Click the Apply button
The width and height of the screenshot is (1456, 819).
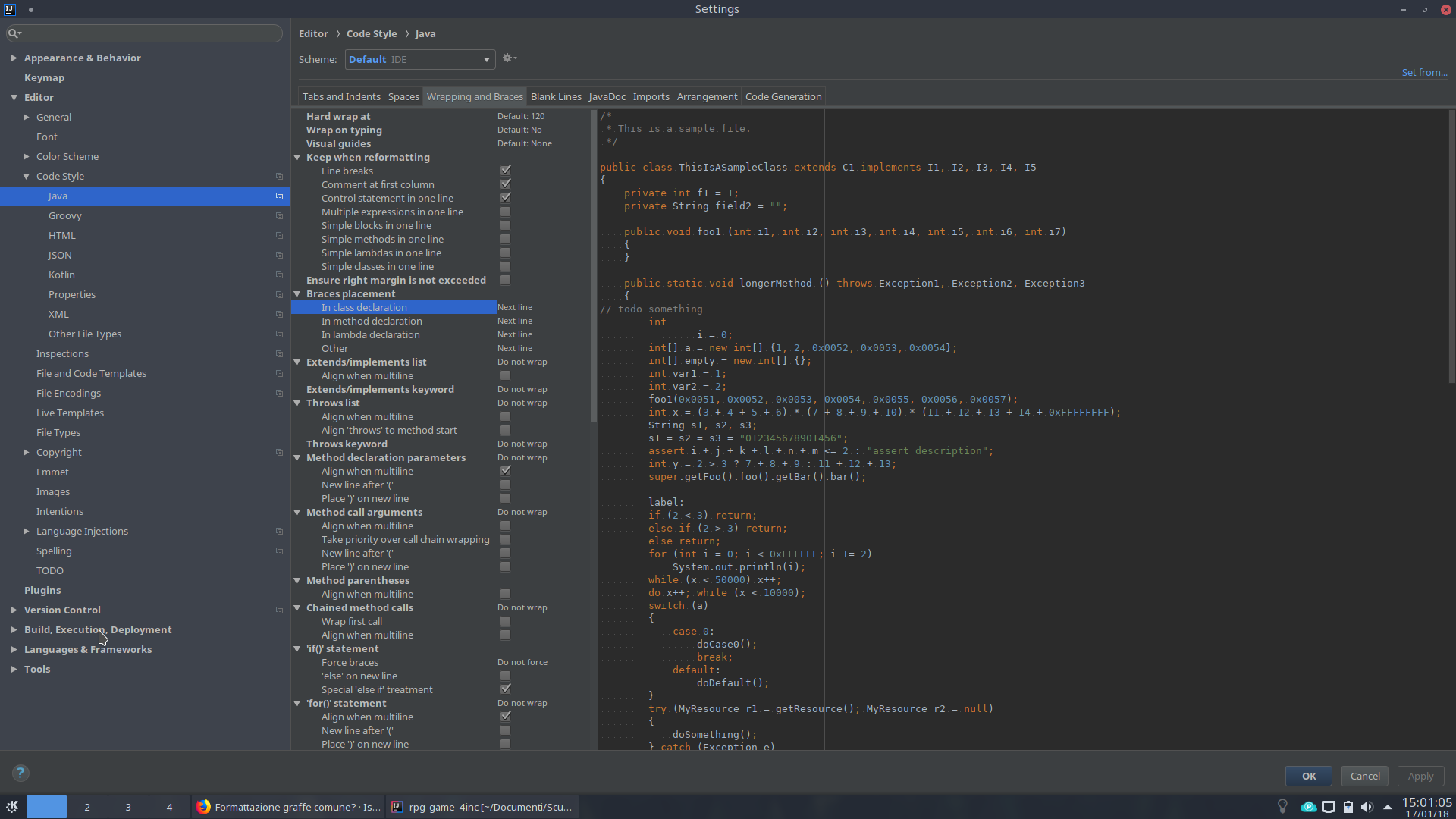point(1420,776)
